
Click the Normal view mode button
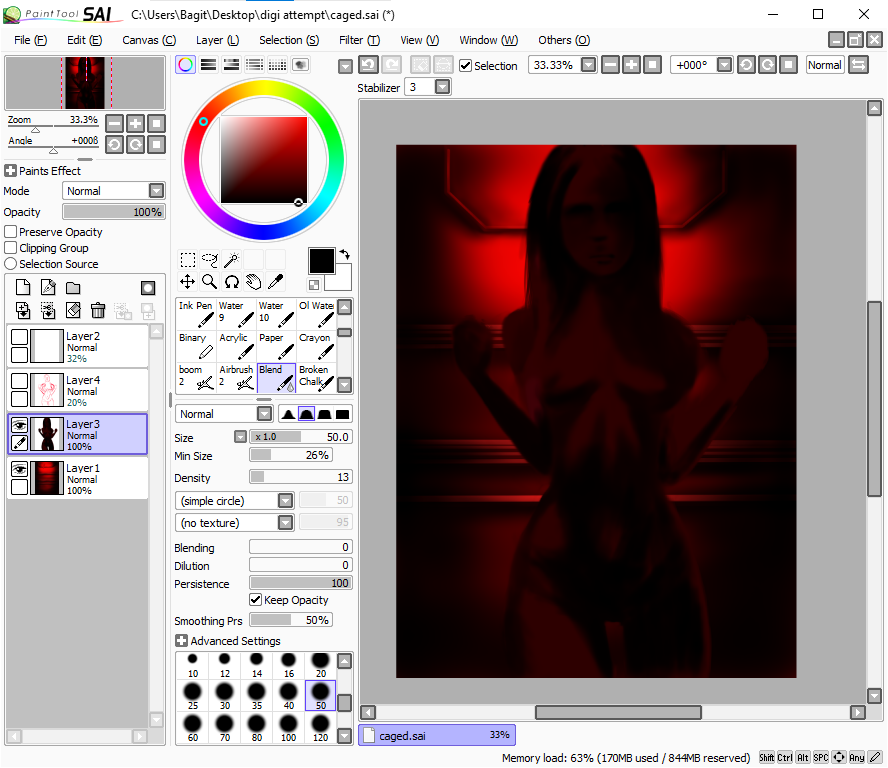point(825,65)
